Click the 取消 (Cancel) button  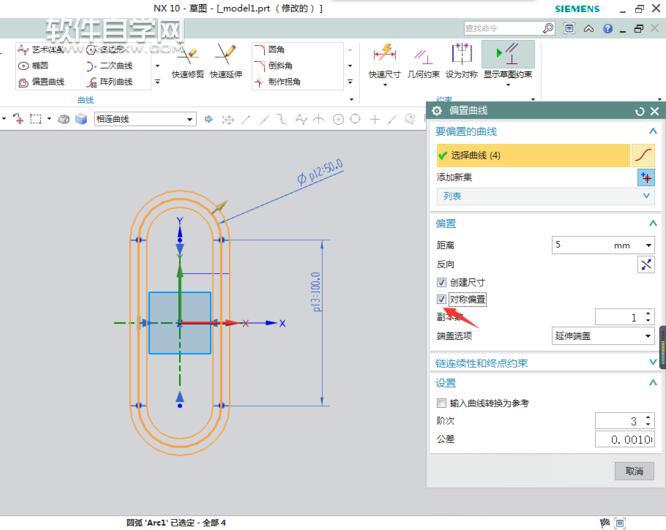point(634,471)
